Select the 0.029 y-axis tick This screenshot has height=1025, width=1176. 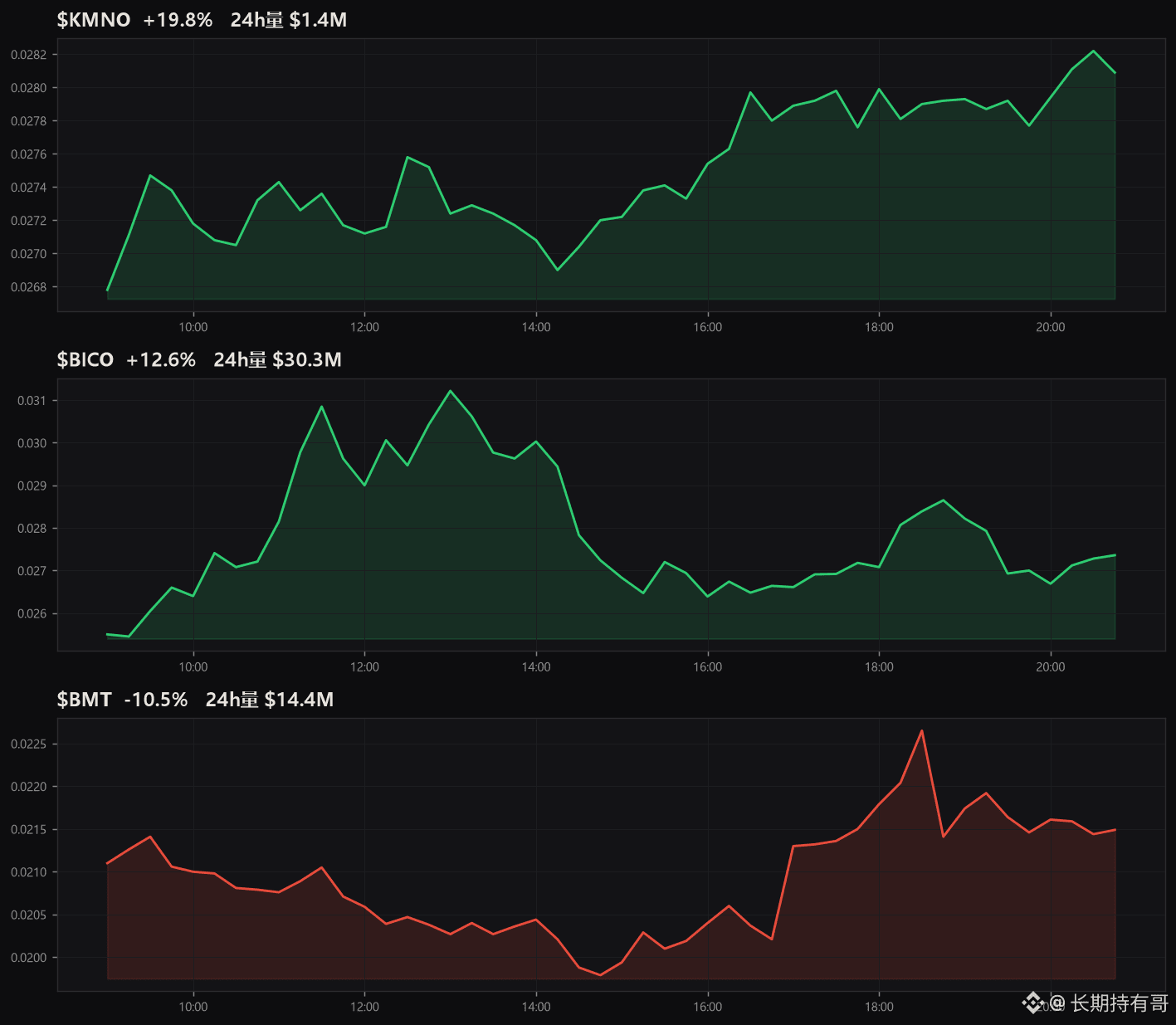[32, 486]
